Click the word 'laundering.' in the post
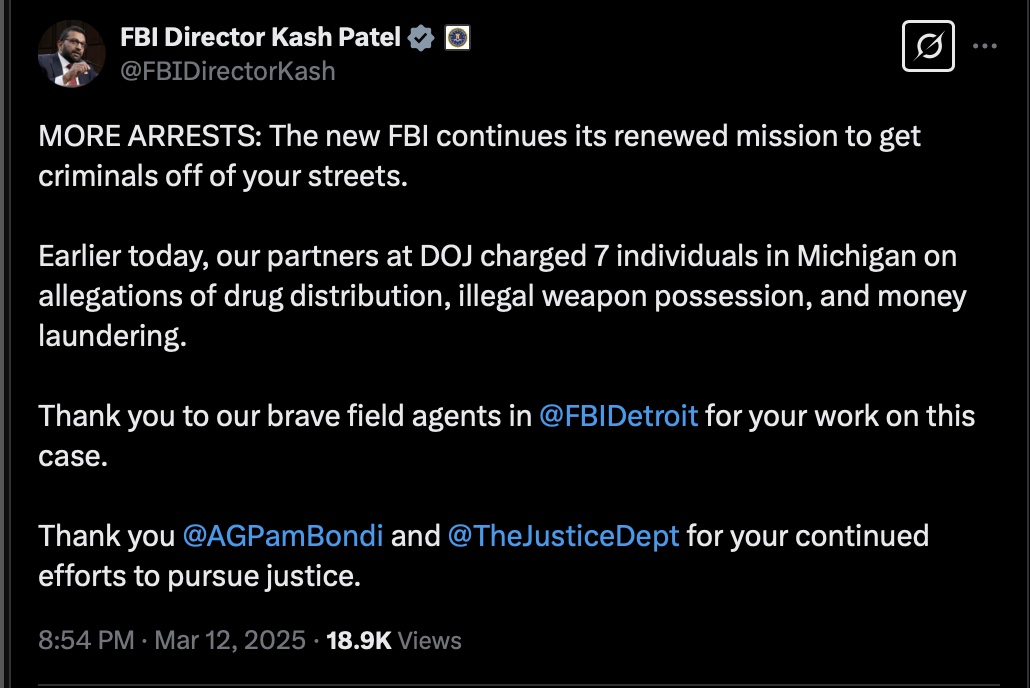 coord(112,336)
